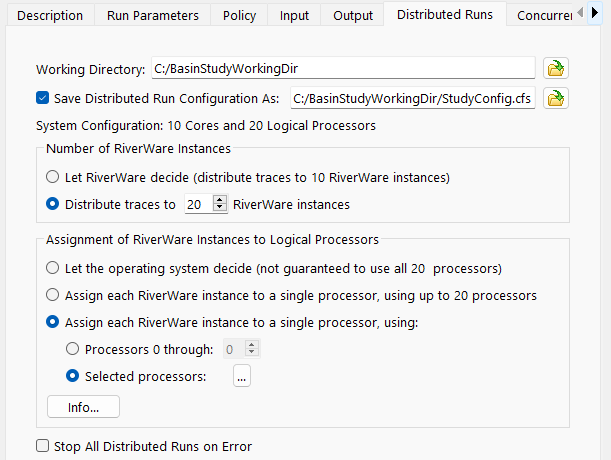Open the Description tab
611x460 pixels.
pyautogui.click(x=51, y=15)
